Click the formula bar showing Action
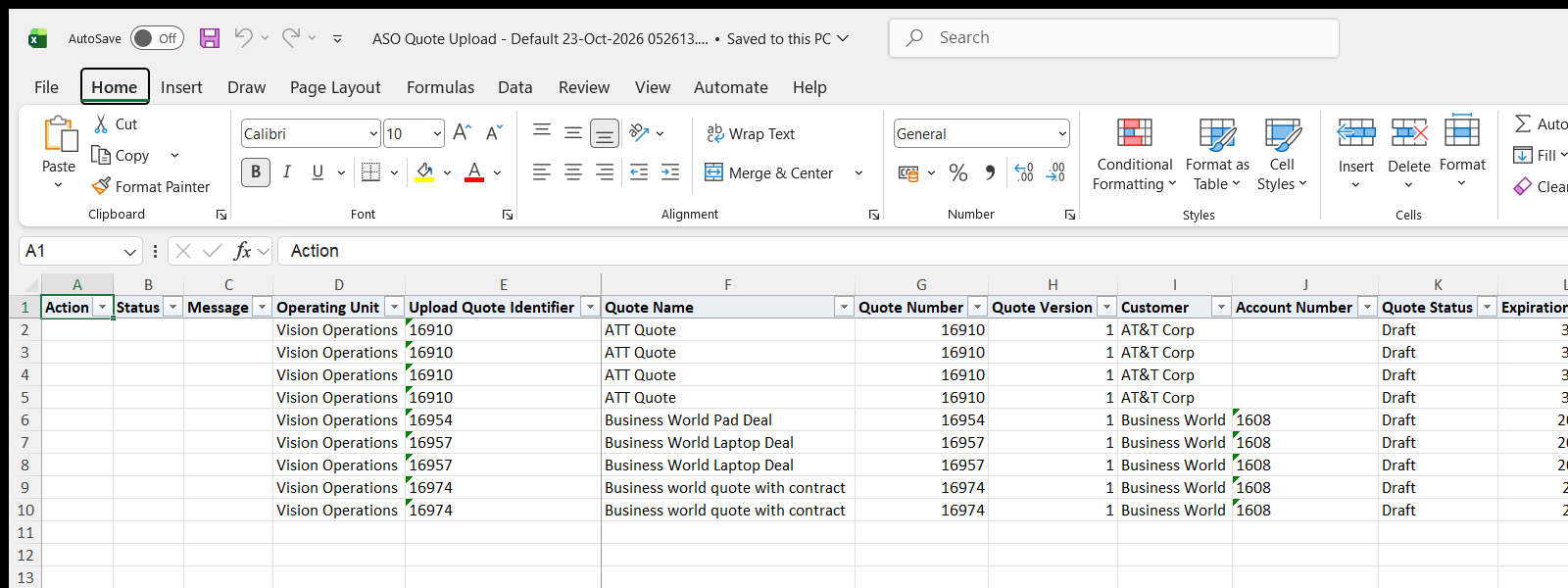 pyautogui.click(x=921, y=251)
